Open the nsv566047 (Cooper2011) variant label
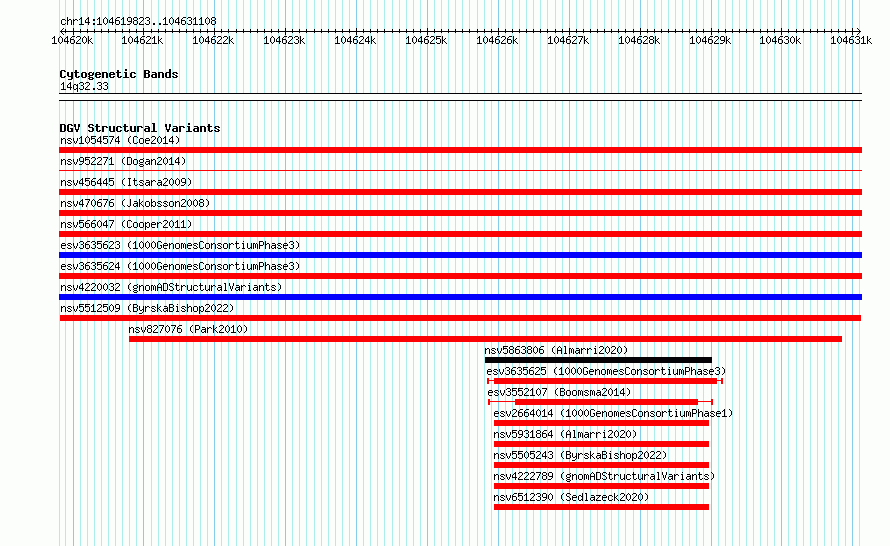 126,224
